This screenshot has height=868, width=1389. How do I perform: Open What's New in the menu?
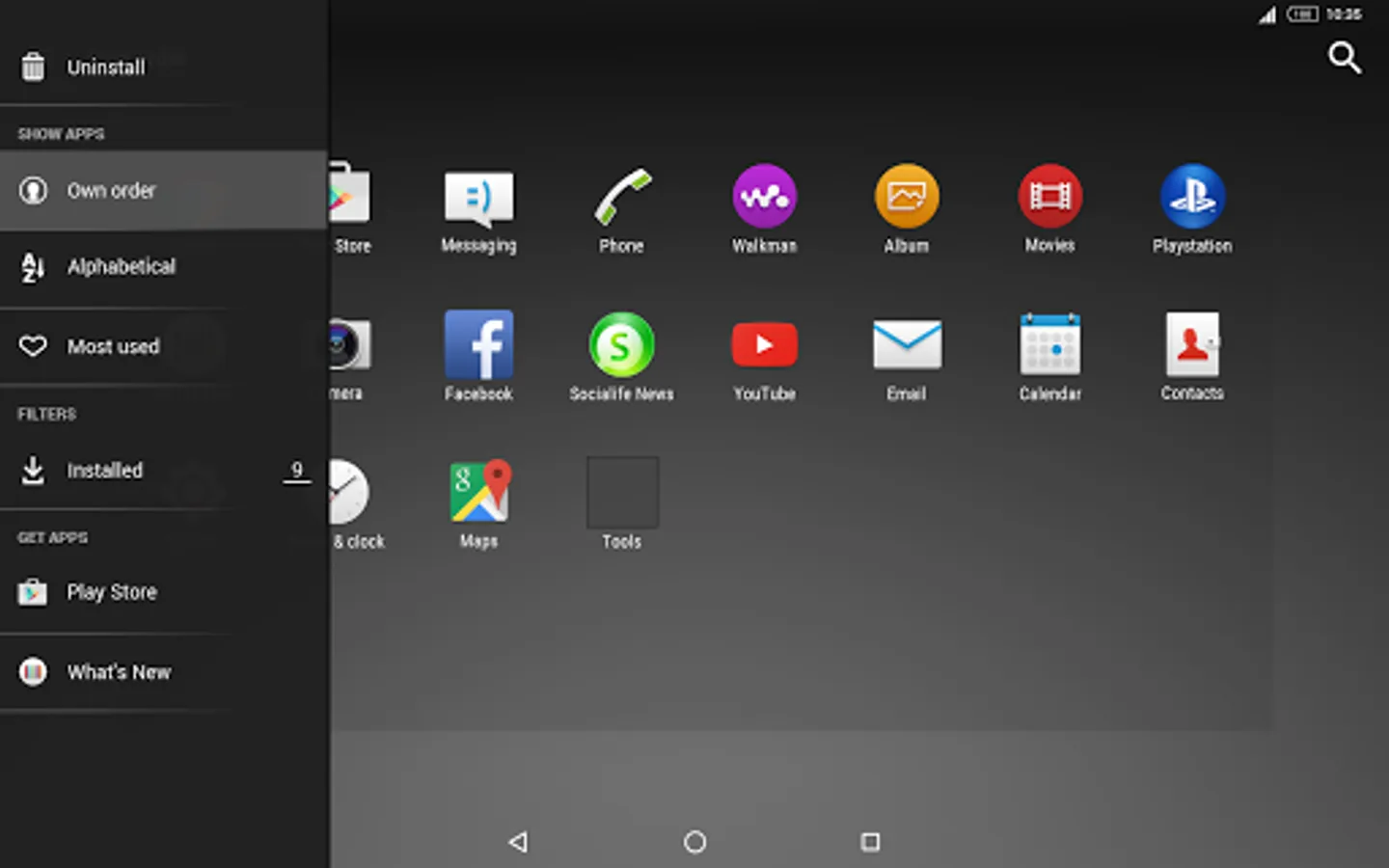point(164,672)
